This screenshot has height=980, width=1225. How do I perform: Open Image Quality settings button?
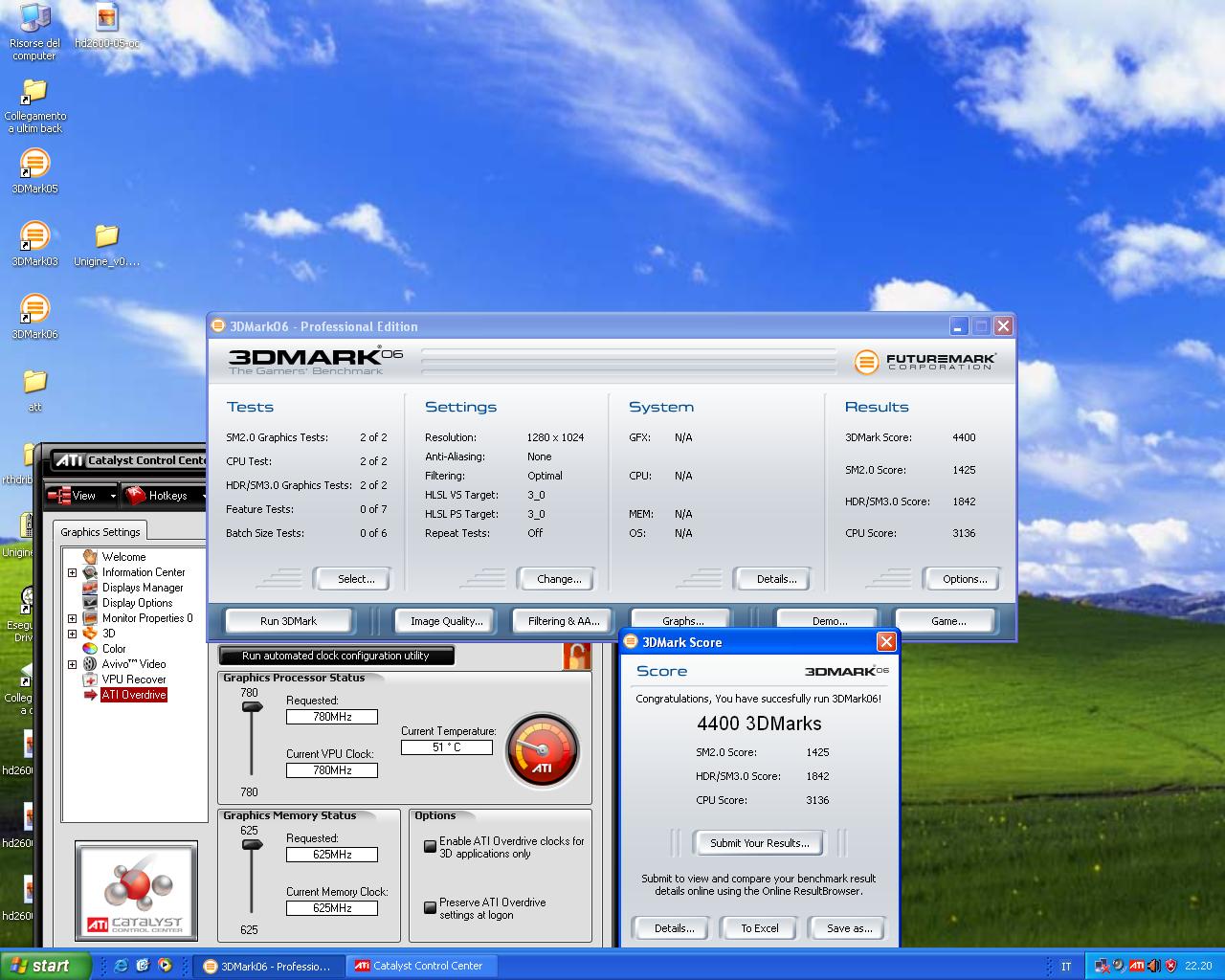[446, 621]
